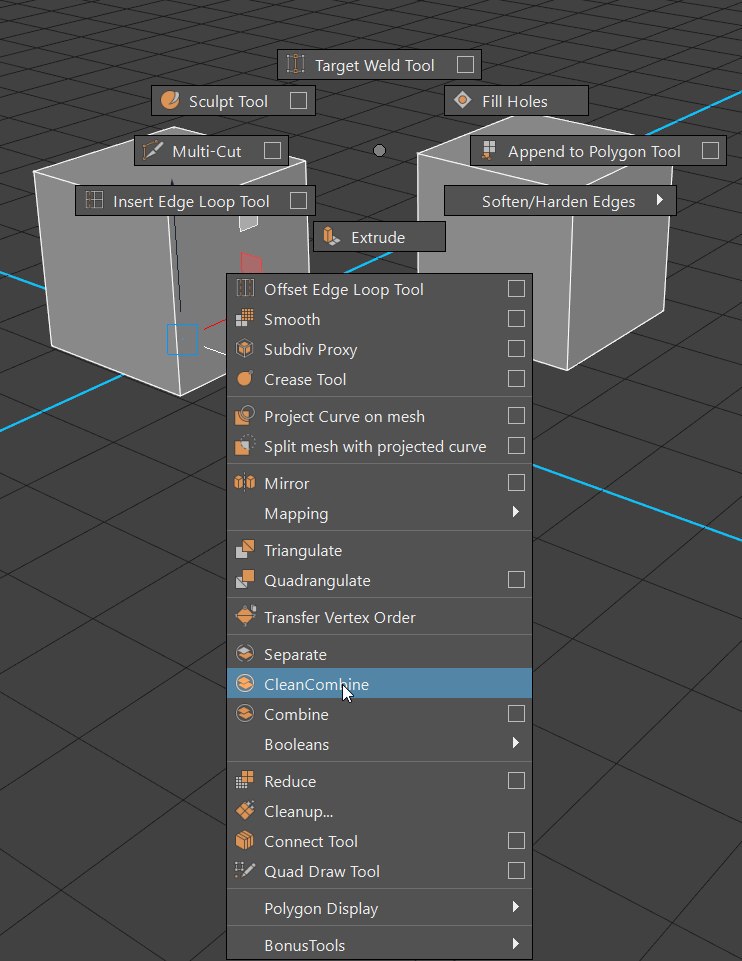Open Crease Tool options box
The height and width of the screenshot is (961, 742).
(516, 379)
